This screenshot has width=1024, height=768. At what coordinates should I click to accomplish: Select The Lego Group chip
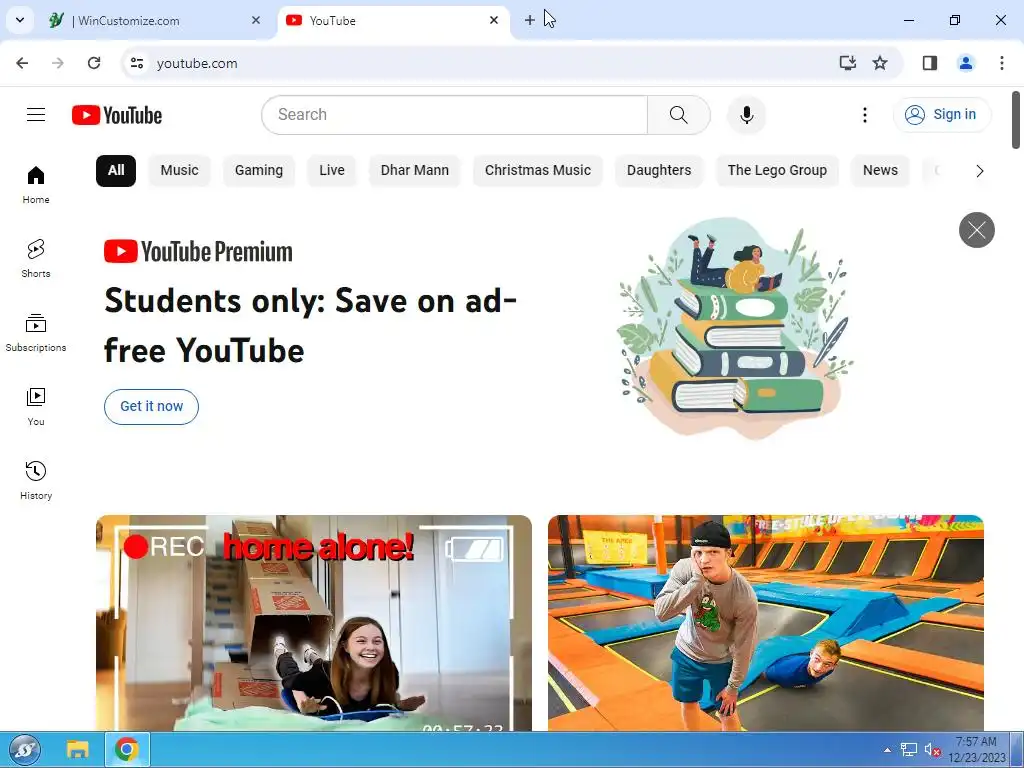pos(777,170)
